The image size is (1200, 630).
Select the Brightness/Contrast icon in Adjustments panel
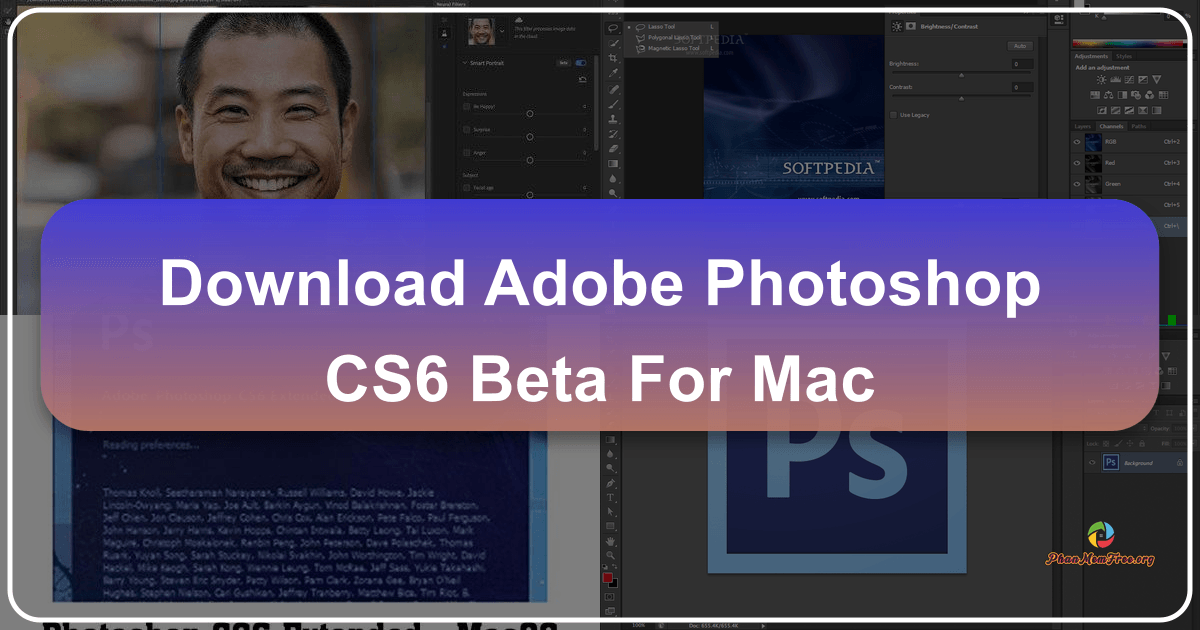(1102, 79)
